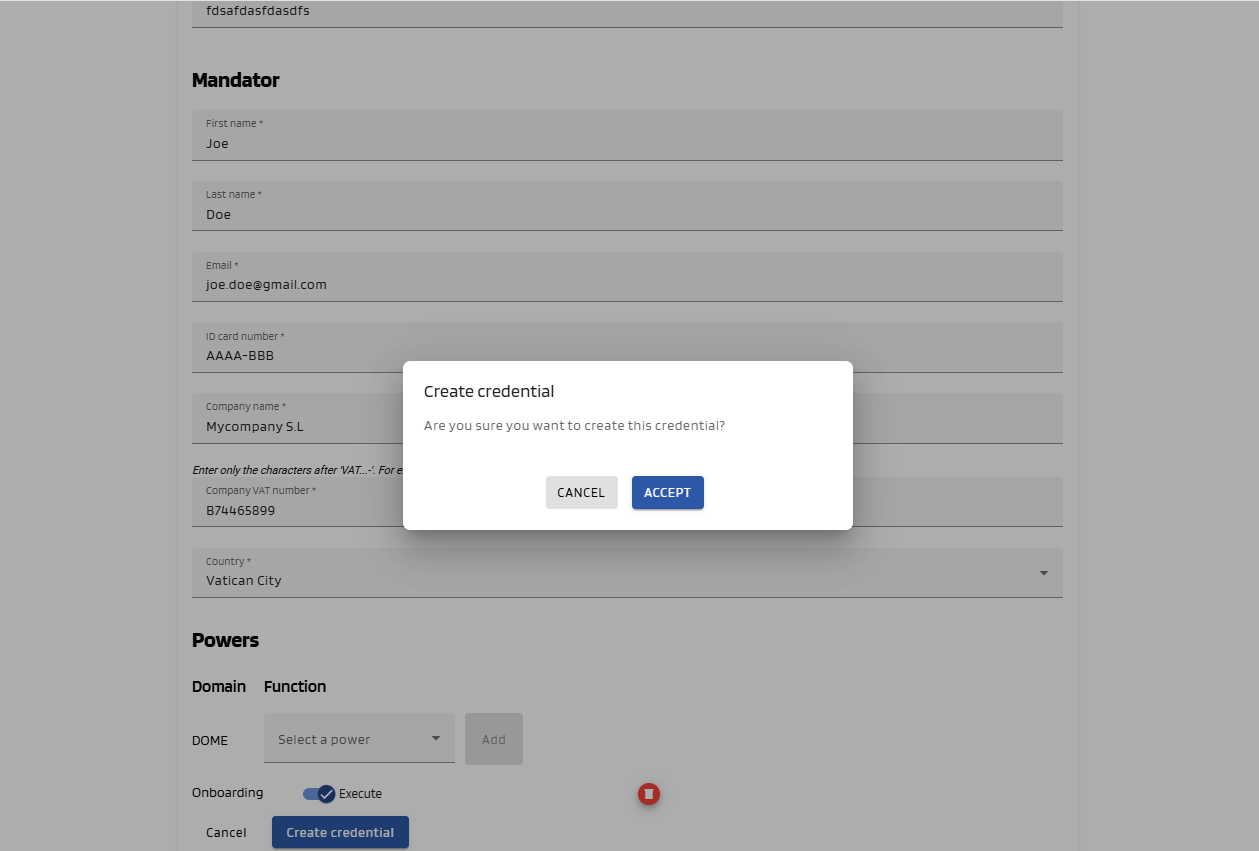Image resolution: width=1259 pixels, height=851 pixels.
Task: Click the Company name field
Action: click(x=300, y=419)
